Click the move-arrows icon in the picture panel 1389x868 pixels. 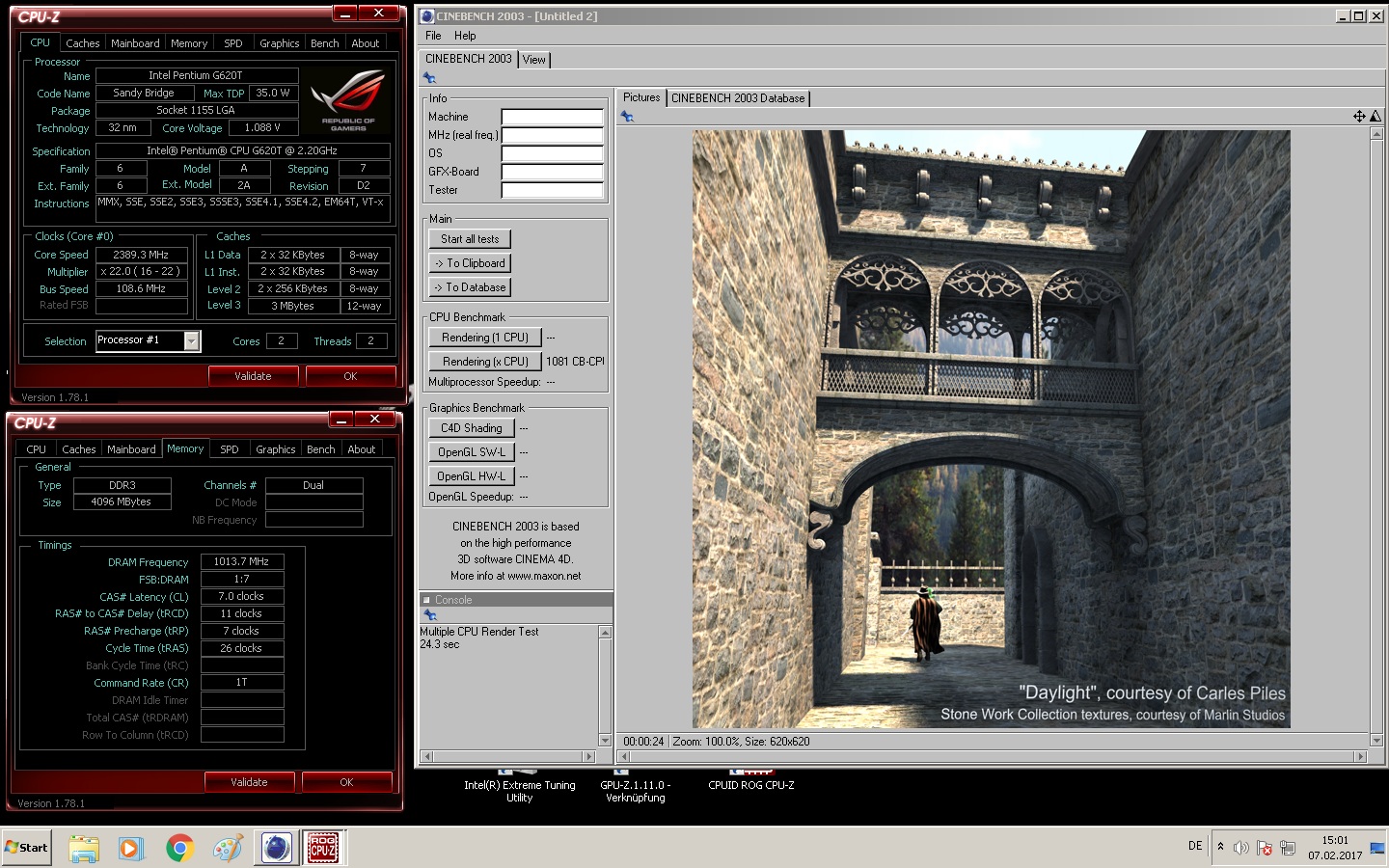(1359, 116)
